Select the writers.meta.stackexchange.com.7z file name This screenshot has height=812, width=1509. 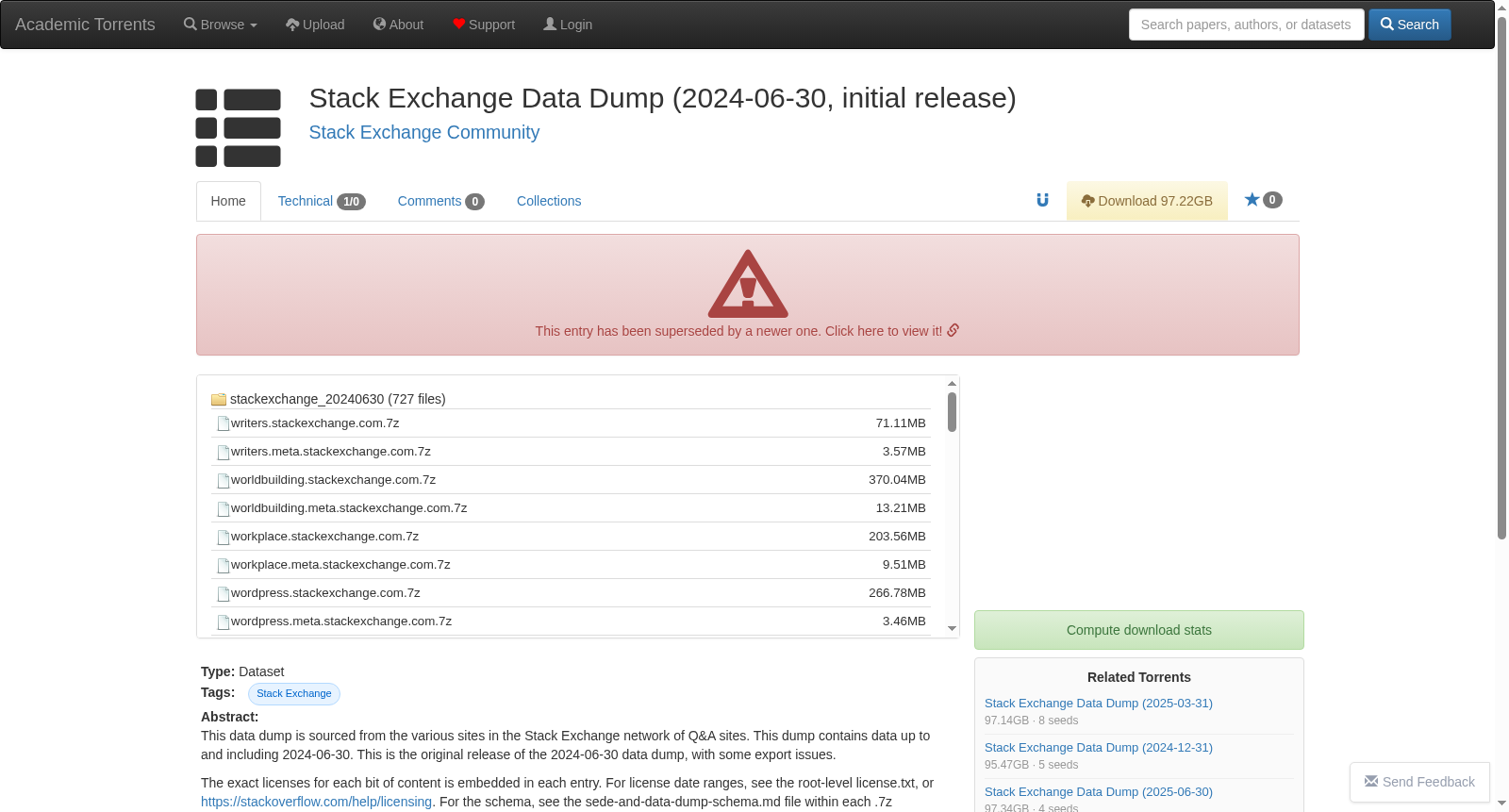331,452
